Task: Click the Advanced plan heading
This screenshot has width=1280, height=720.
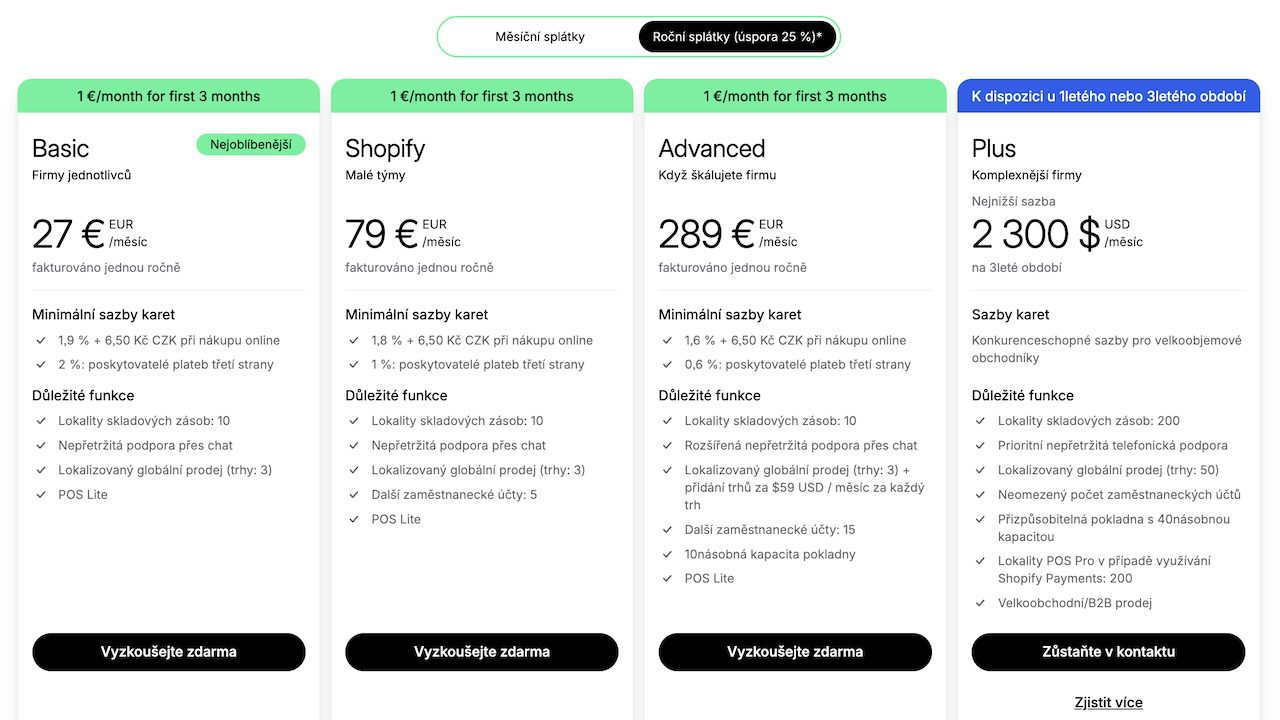Action: [x=712, y=149]
